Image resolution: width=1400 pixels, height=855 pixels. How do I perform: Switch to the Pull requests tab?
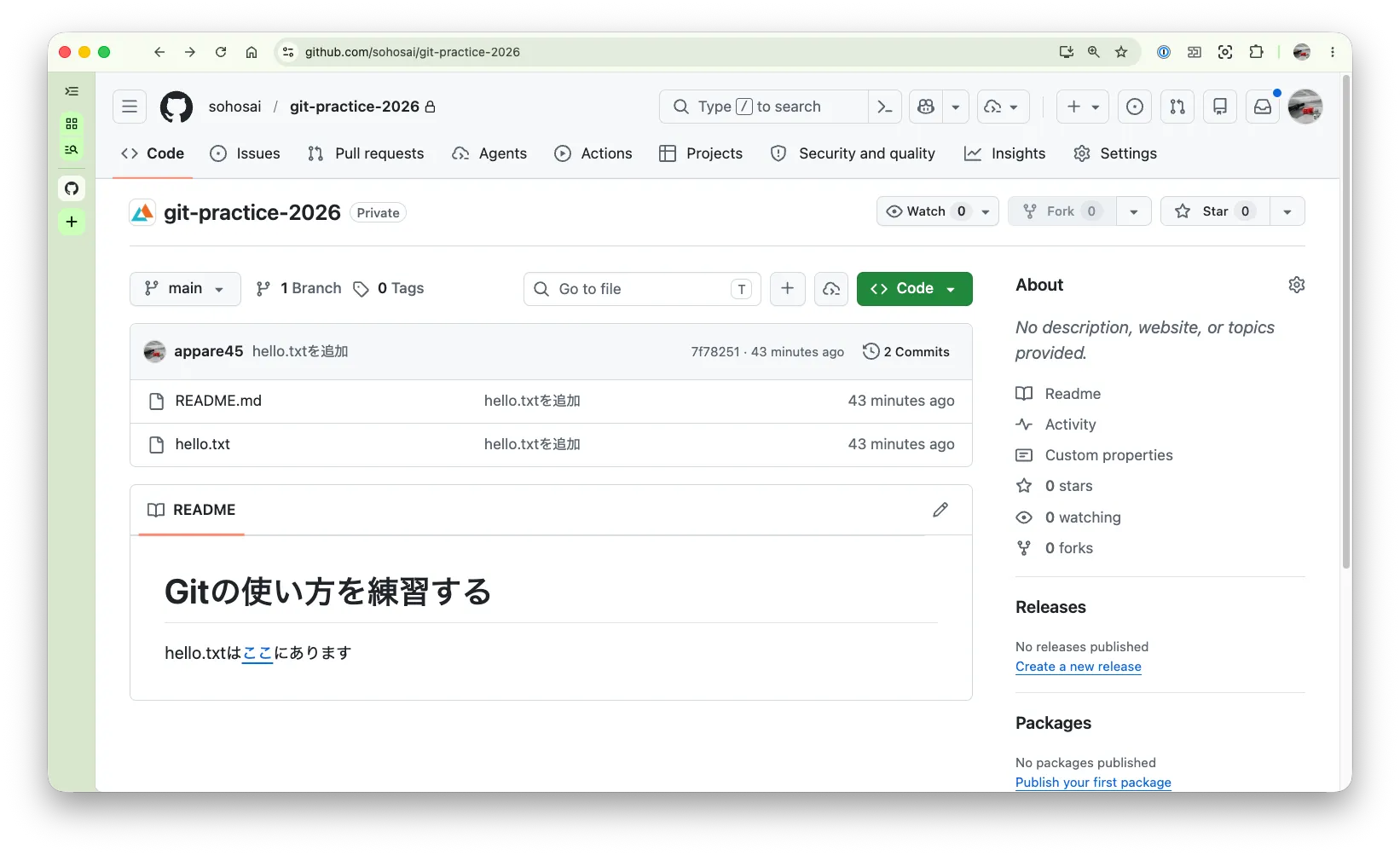click(366, 153)
